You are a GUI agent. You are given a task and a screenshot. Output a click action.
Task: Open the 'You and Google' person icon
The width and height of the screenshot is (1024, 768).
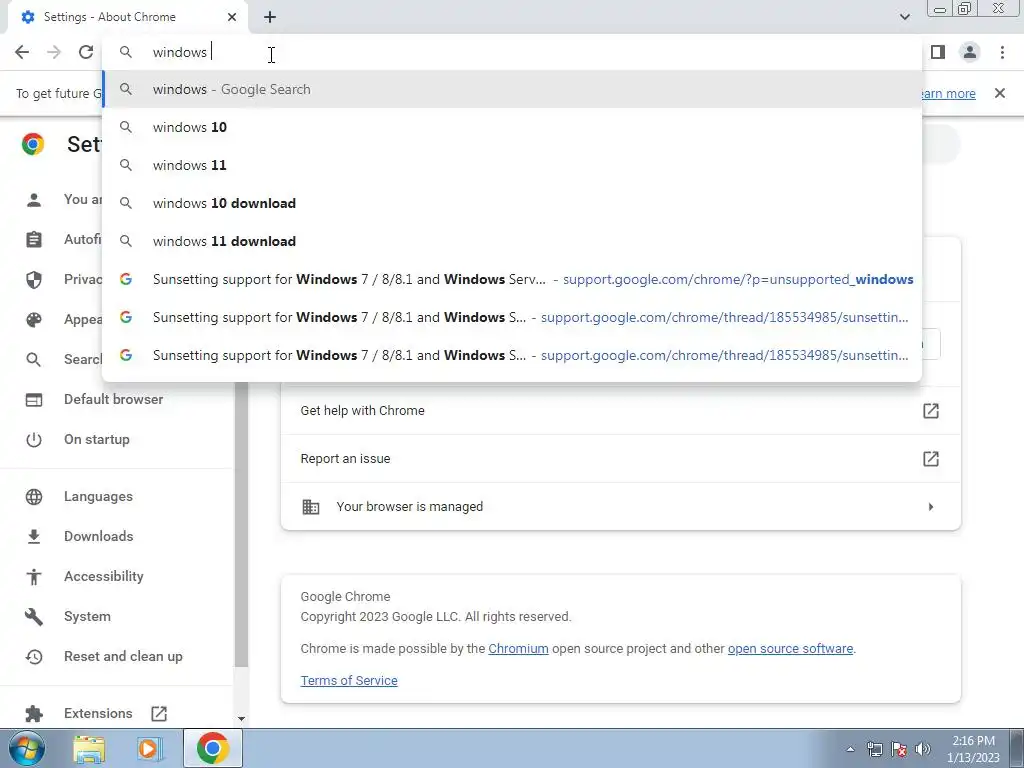tap(33, 200)
